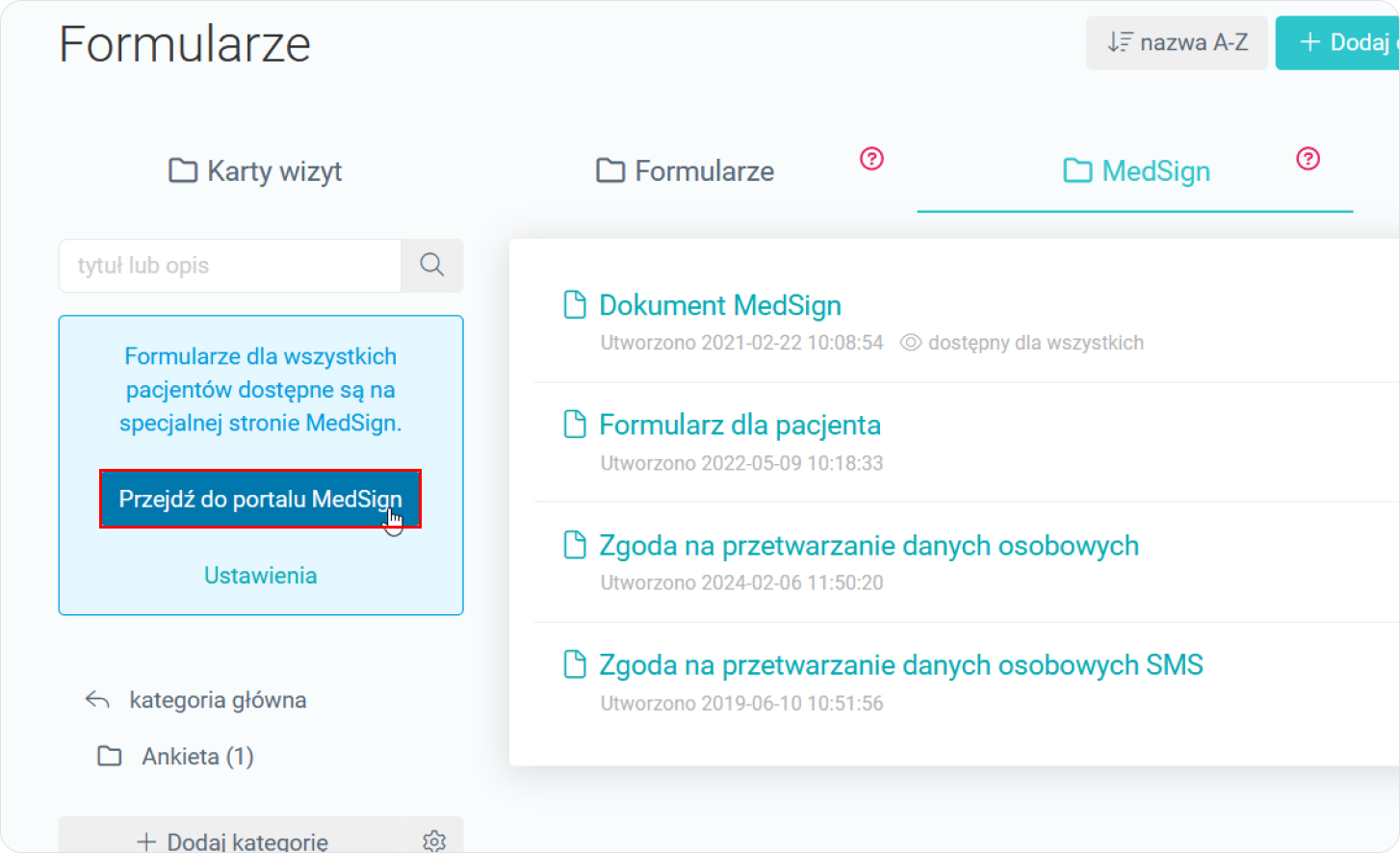1400x853 pixels.
Task: Click document icon of Zgoda na przetwarzanie danych osobowych
Action: click(x=575, y=545)
